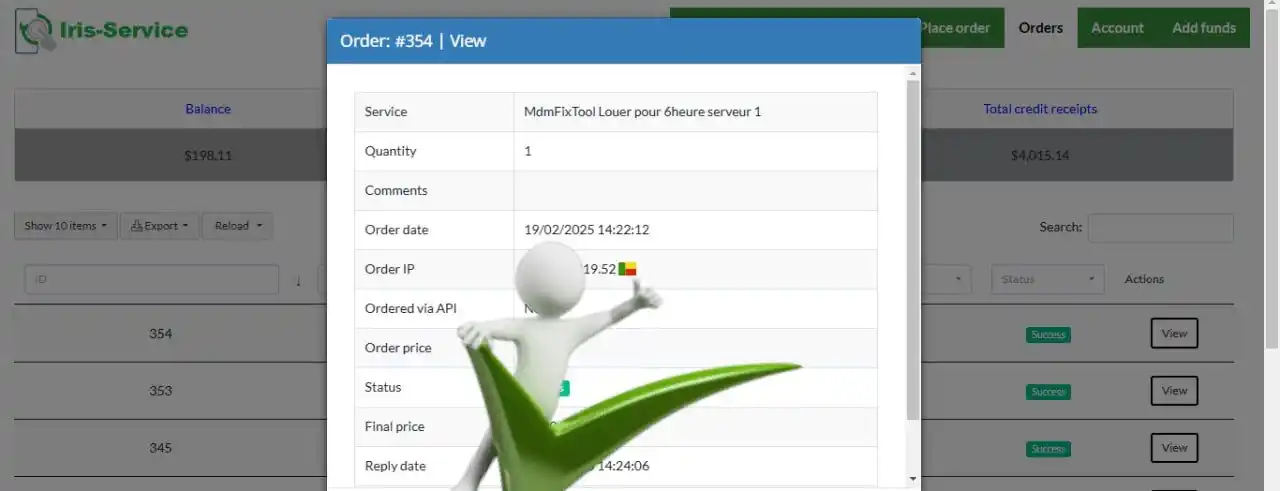Viewport: 1280px width, 491px height.
Task: Click Success badge for order 345
Action: pyautogui.click(x=1048, y=449)
